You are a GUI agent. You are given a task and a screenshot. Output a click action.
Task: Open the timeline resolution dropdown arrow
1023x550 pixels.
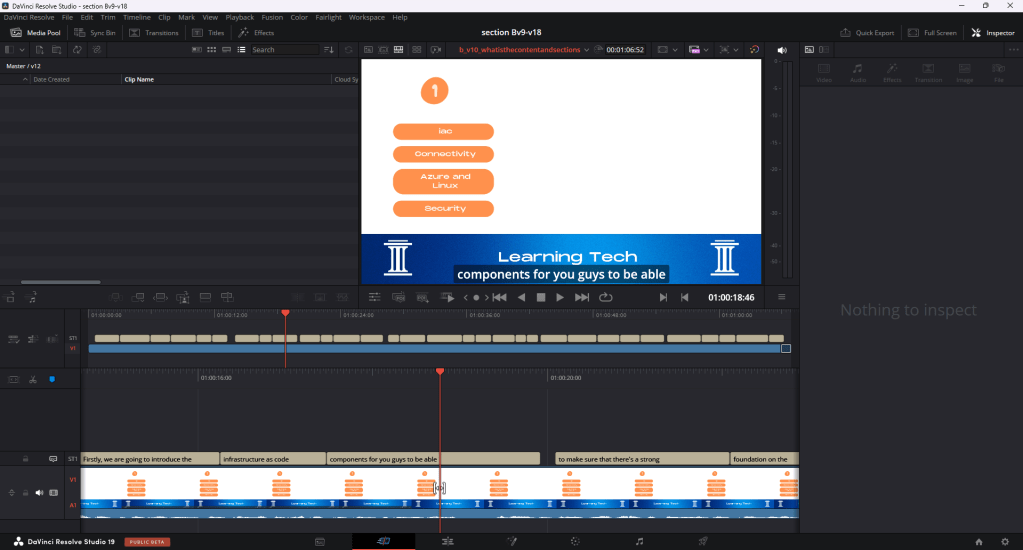click(706, 50)
